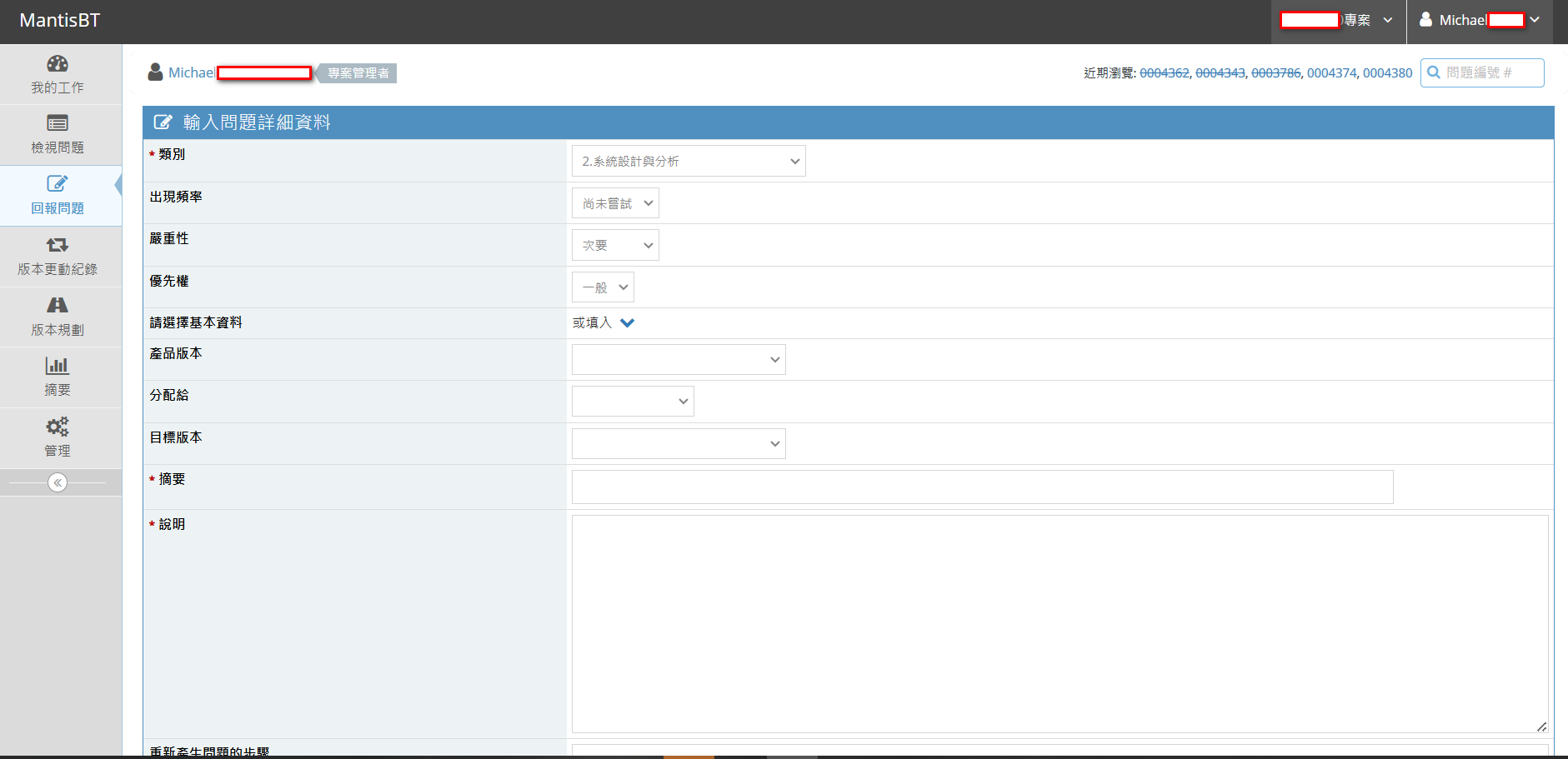Viewport: 1568px width, 759px height.
Task: Open My Work dashboard icon in sidebar
Action: (x=58, y=64)
